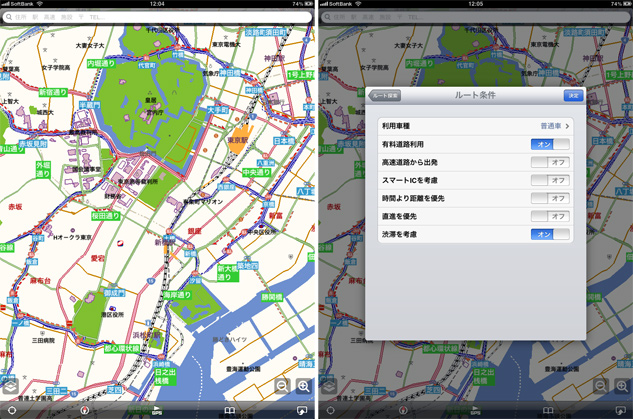
Task: Tap 三田二 blue label on left map
Action: [57, 391]
